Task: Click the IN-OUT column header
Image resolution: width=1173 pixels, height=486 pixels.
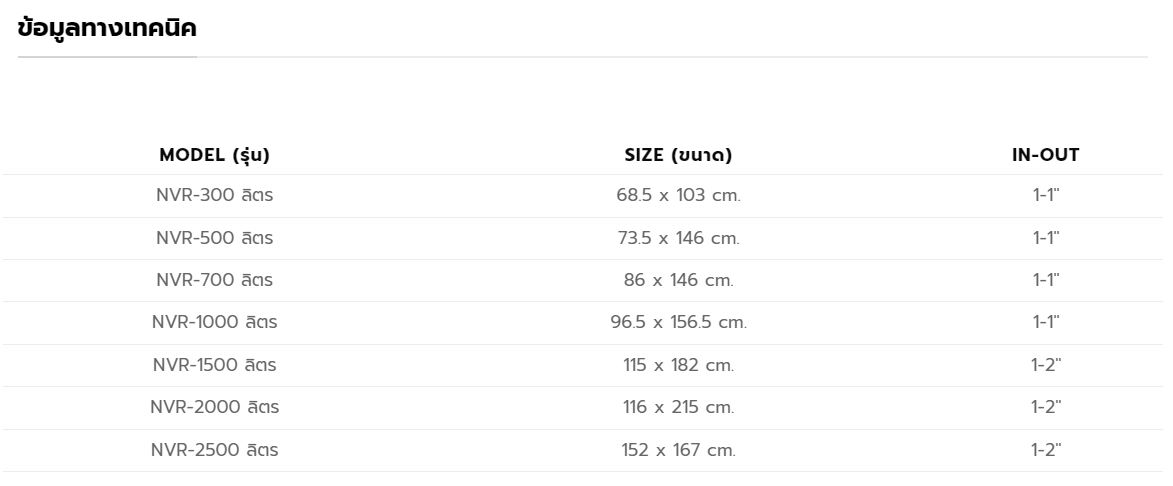Action: tap(1045, 155)
